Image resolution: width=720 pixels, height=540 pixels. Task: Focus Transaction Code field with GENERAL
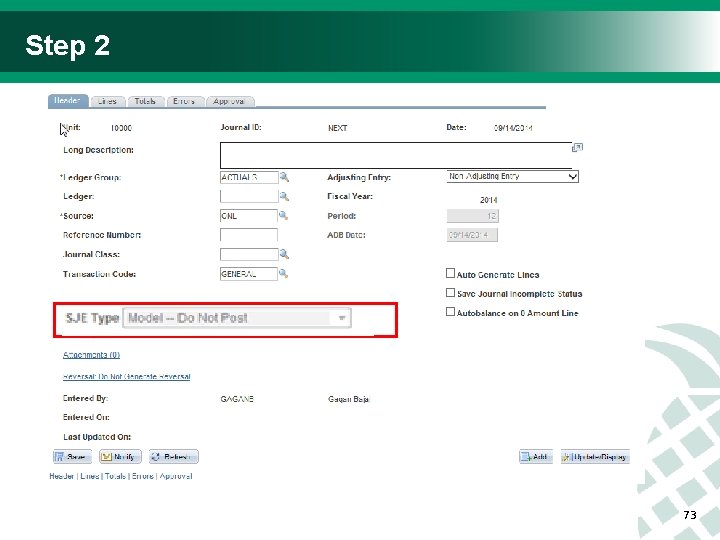(248, 274)
